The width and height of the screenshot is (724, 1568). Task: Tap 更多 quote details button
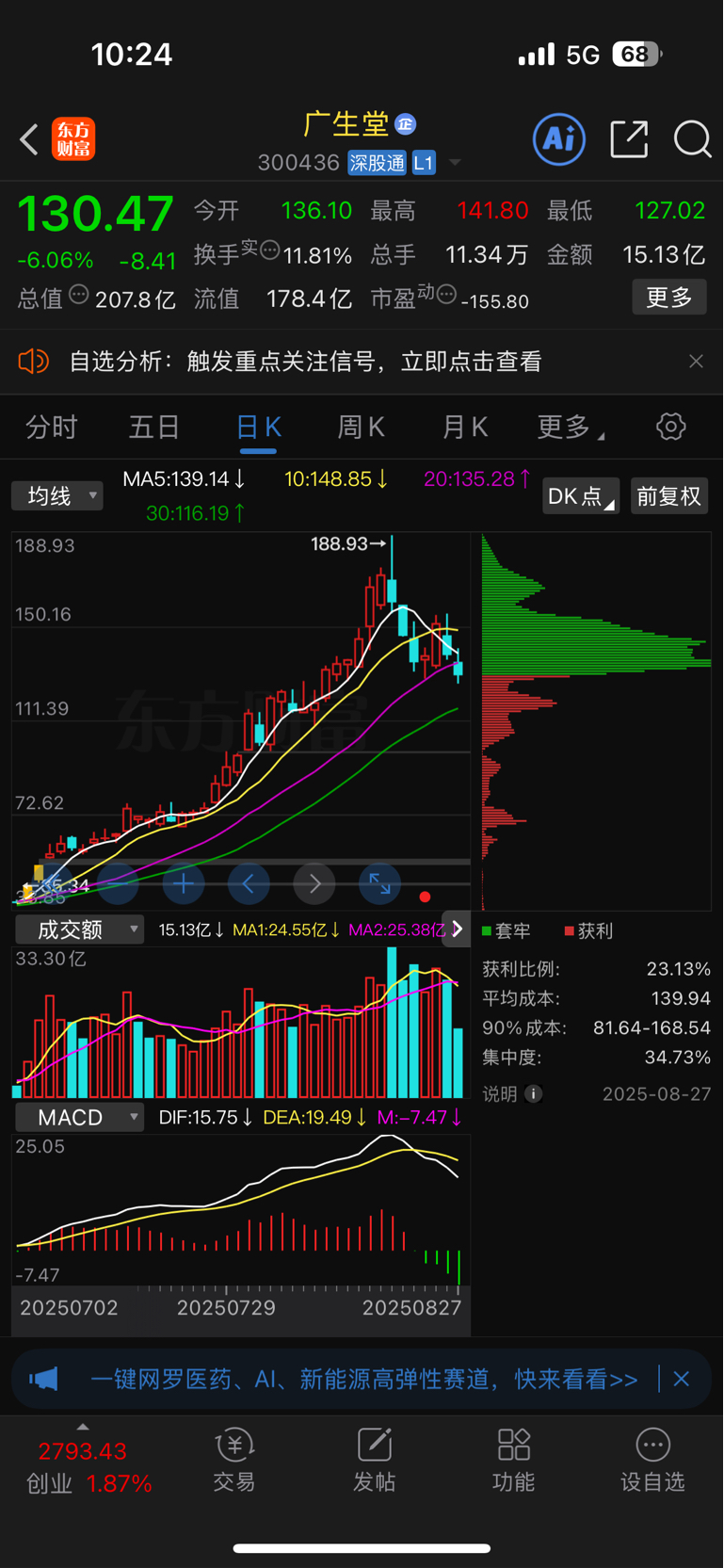point(669,298)
